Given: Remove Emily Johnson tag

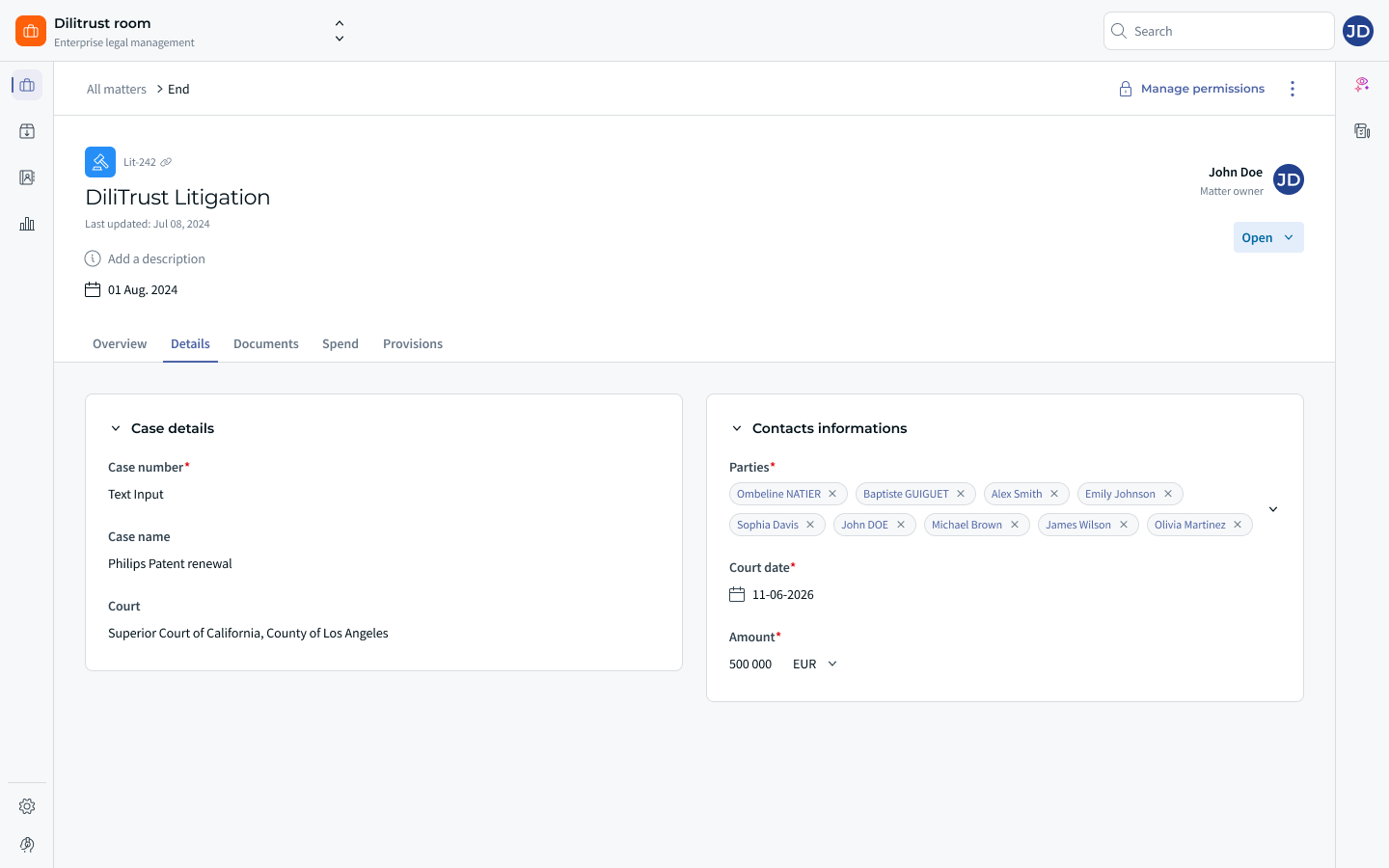Looking at the screenshot, I should [1168, 494].
